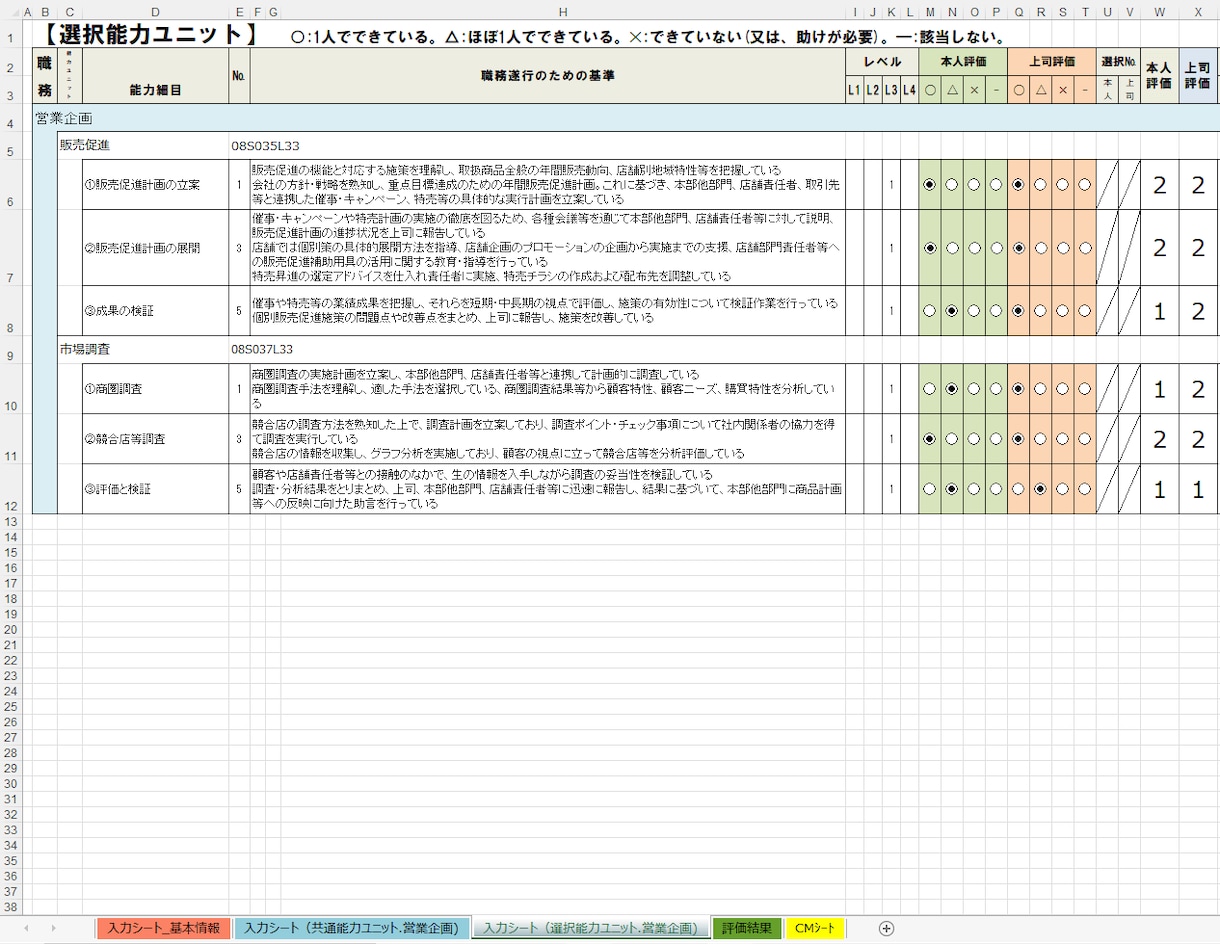Select the ③成果の検証 item cell
1220x944 pixels.
155,311
